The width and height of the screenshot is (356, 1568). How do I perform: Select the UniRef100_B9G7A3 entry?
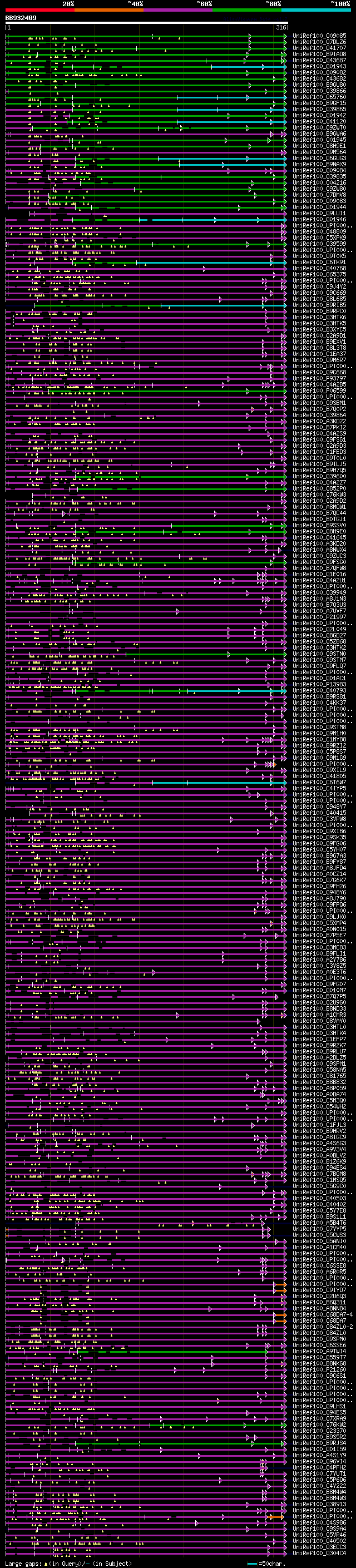click(x=319, y=855)
